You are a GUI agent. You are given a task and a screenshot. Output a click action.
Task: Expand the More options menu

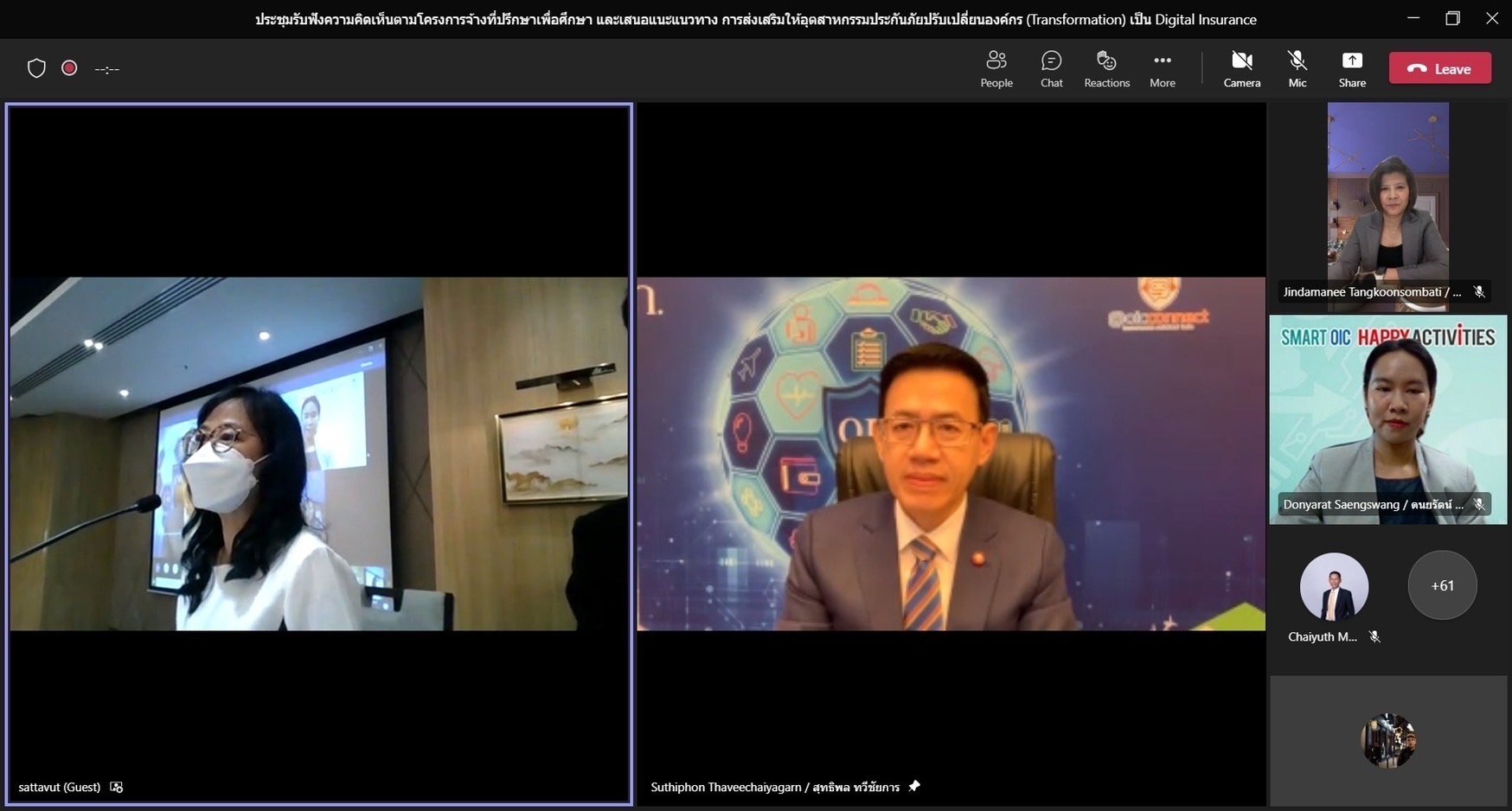pyautogui.click(x=1162, y=68)
